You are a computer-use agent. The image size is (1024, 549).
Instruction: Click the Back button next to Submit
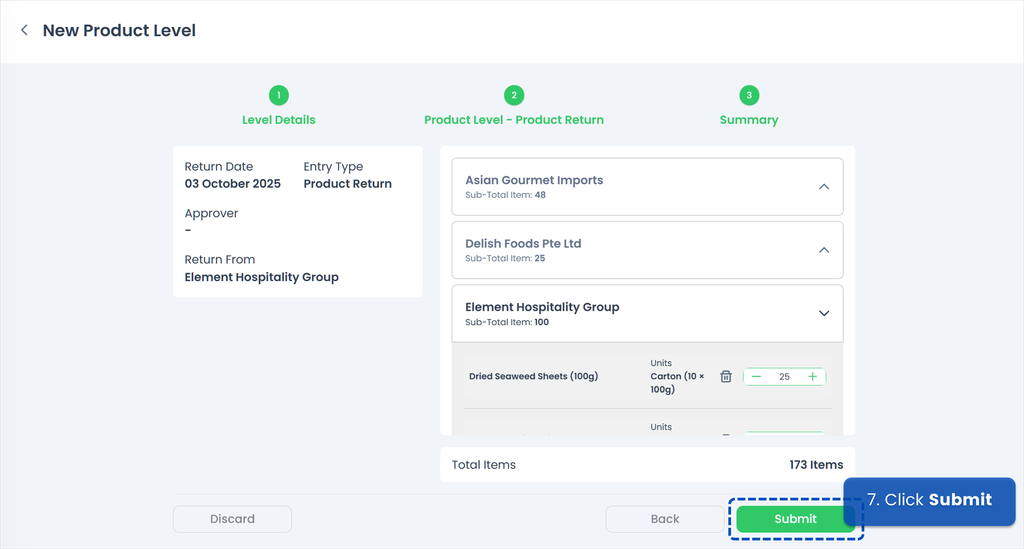(x=665, y=519)
